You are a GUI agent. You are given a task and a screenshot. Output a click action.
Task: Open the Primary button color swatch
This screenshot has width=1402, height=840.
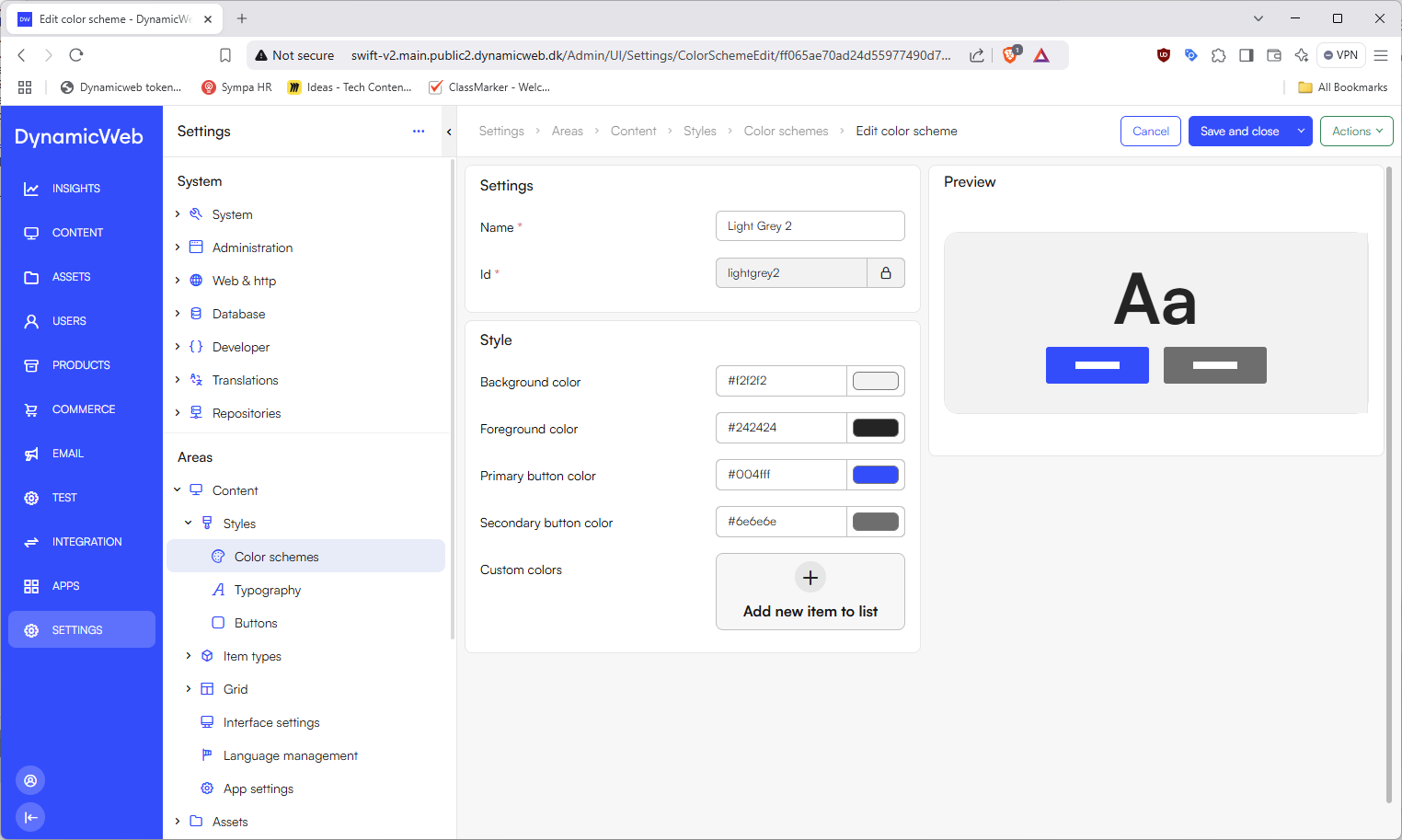[875, 475]
